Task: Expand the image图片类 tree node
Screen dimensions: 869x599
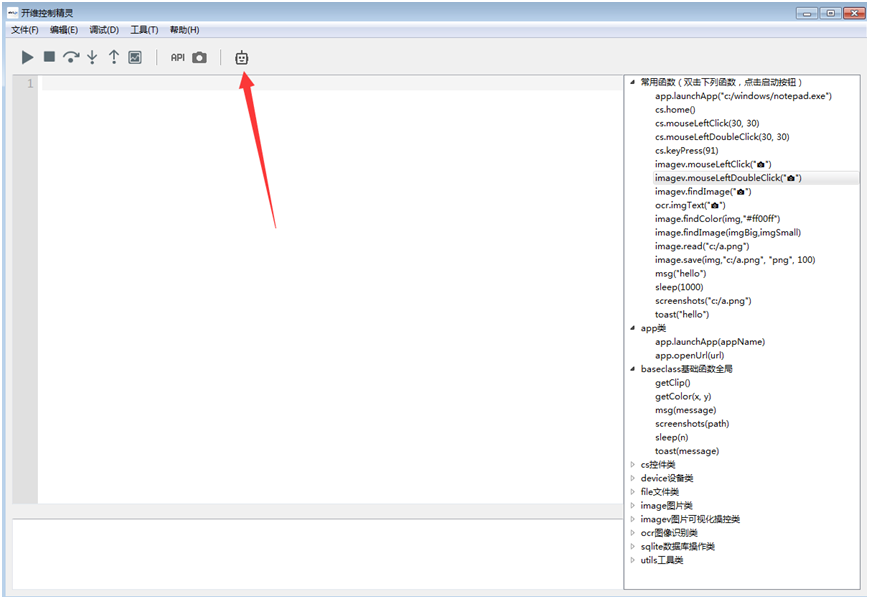Action: 632,505
